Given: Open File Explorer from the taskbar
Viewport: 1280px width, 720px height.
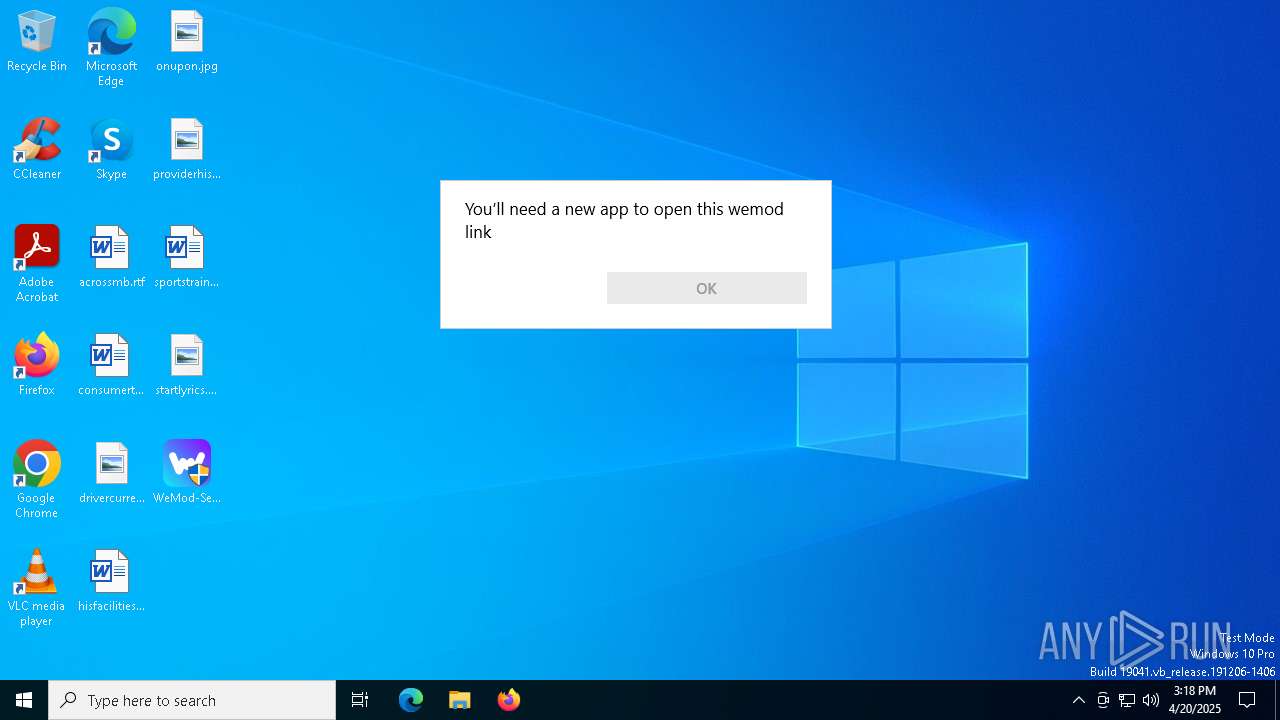Looking at the screenshot, I should click(x=460, y=700).
